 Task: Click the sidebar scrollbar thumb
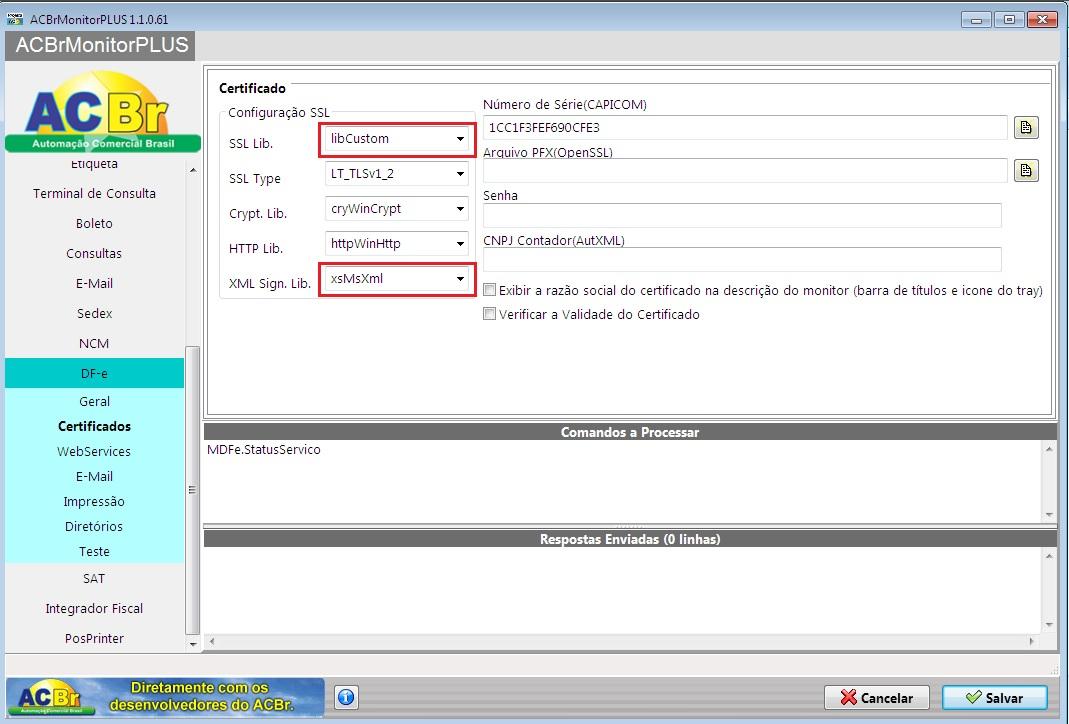click(x=193, y=490)
